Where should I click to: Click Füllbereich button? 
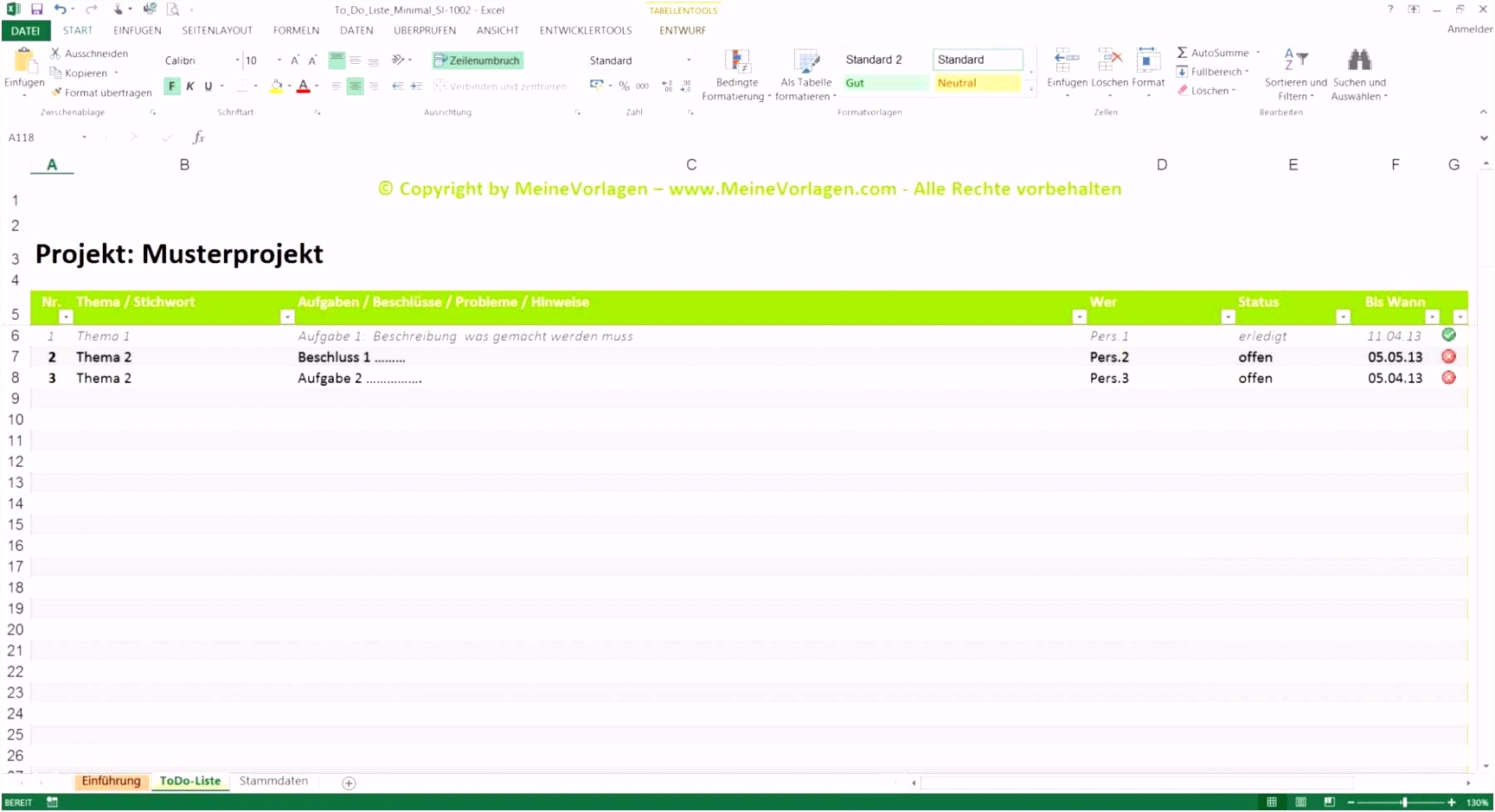(1213, 72)
